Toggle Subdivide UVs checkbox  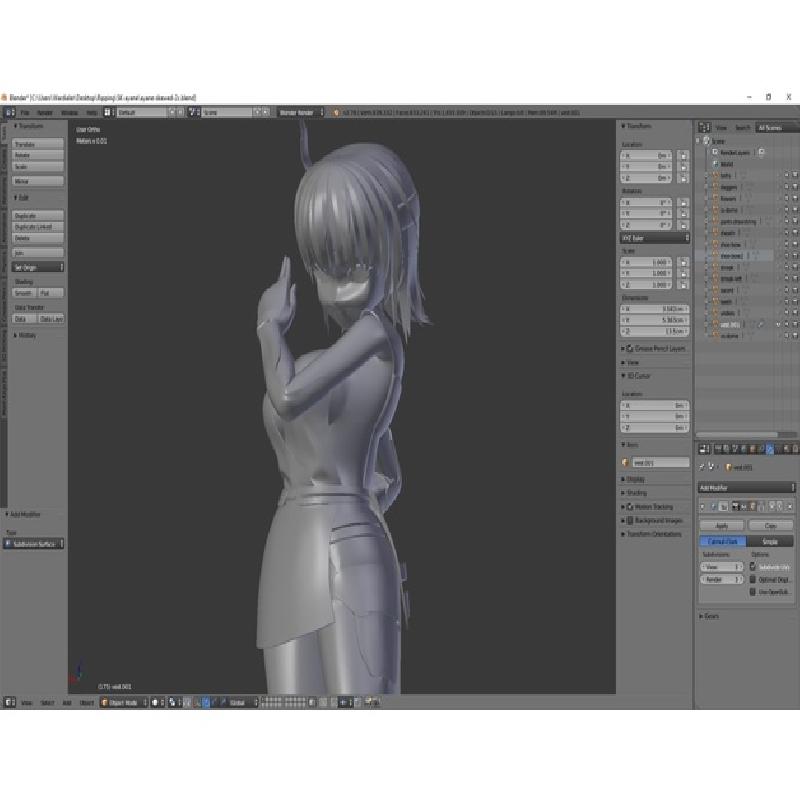(x=753, y=567)
